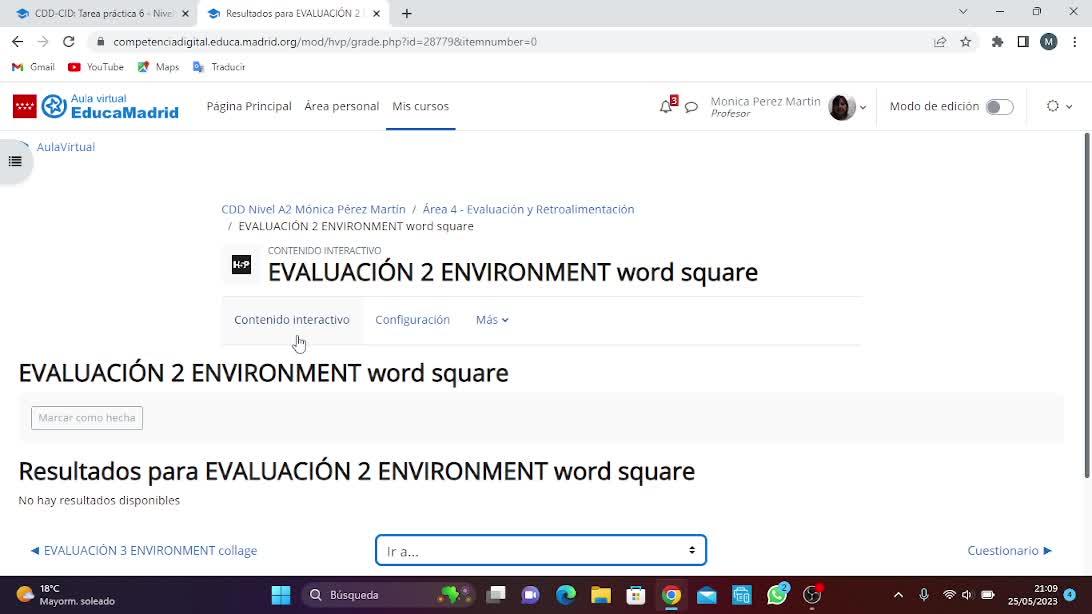Click the page vertical scrollbar
Screen dimensions: 1092x614
1086,305
